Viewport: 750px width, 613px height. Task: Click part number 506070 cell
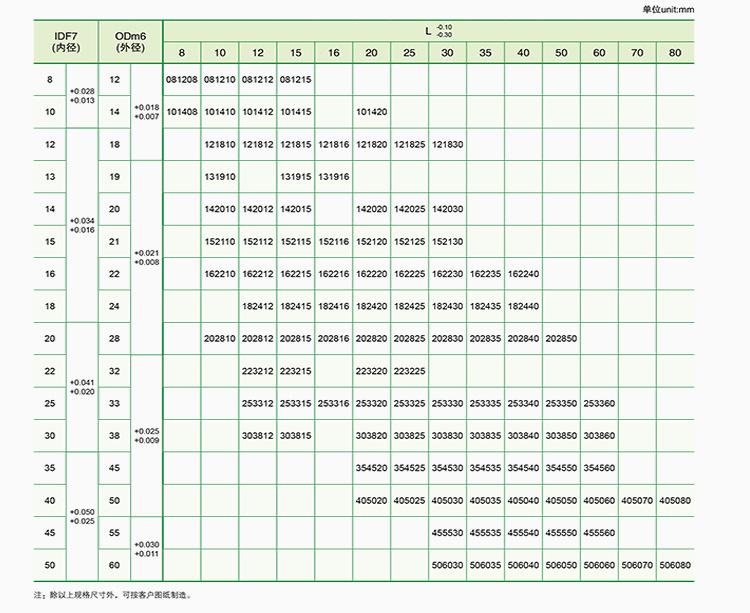click(x=637, y=565)
